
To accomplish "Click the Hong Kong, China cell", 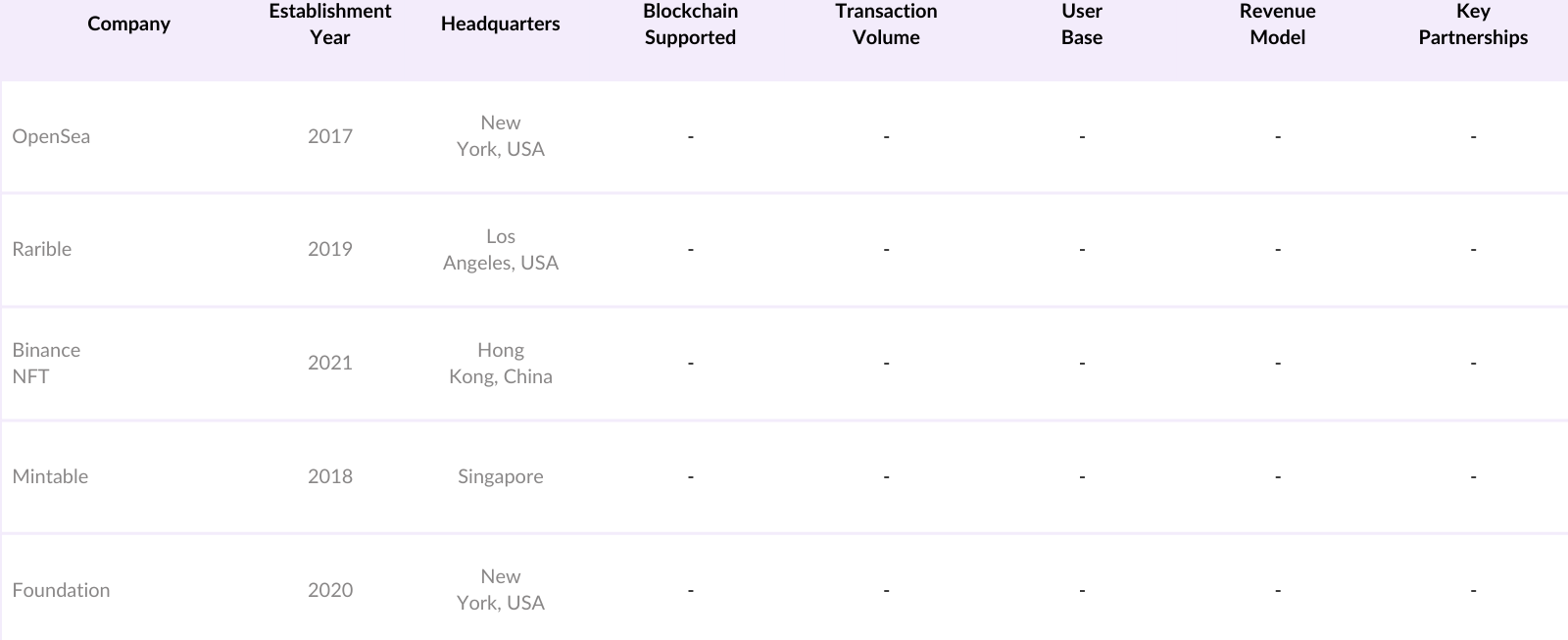I will click(x=501, y=364).
